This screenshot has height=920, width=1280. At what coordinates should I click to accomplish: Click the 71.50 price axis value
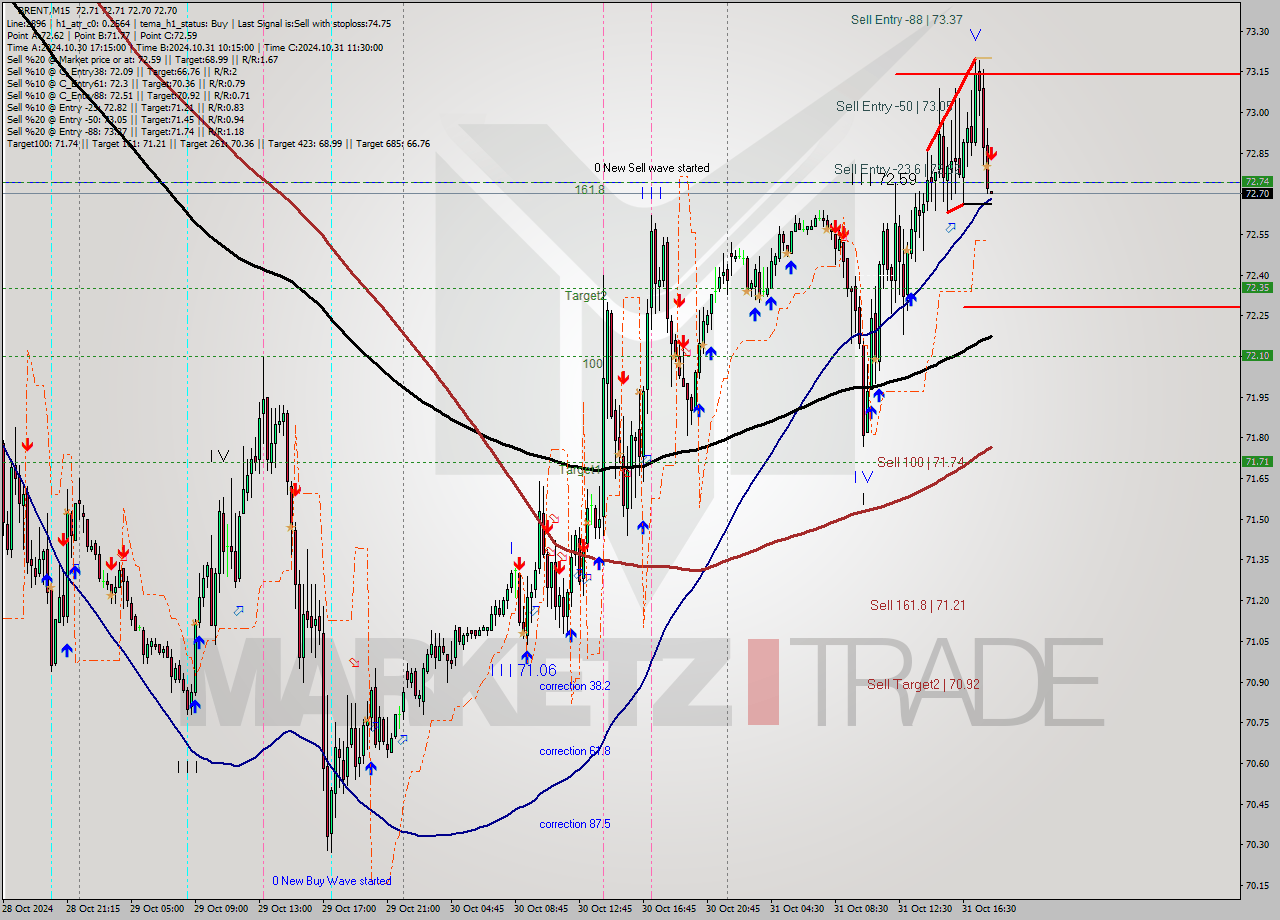click(x=1257, y=519)
